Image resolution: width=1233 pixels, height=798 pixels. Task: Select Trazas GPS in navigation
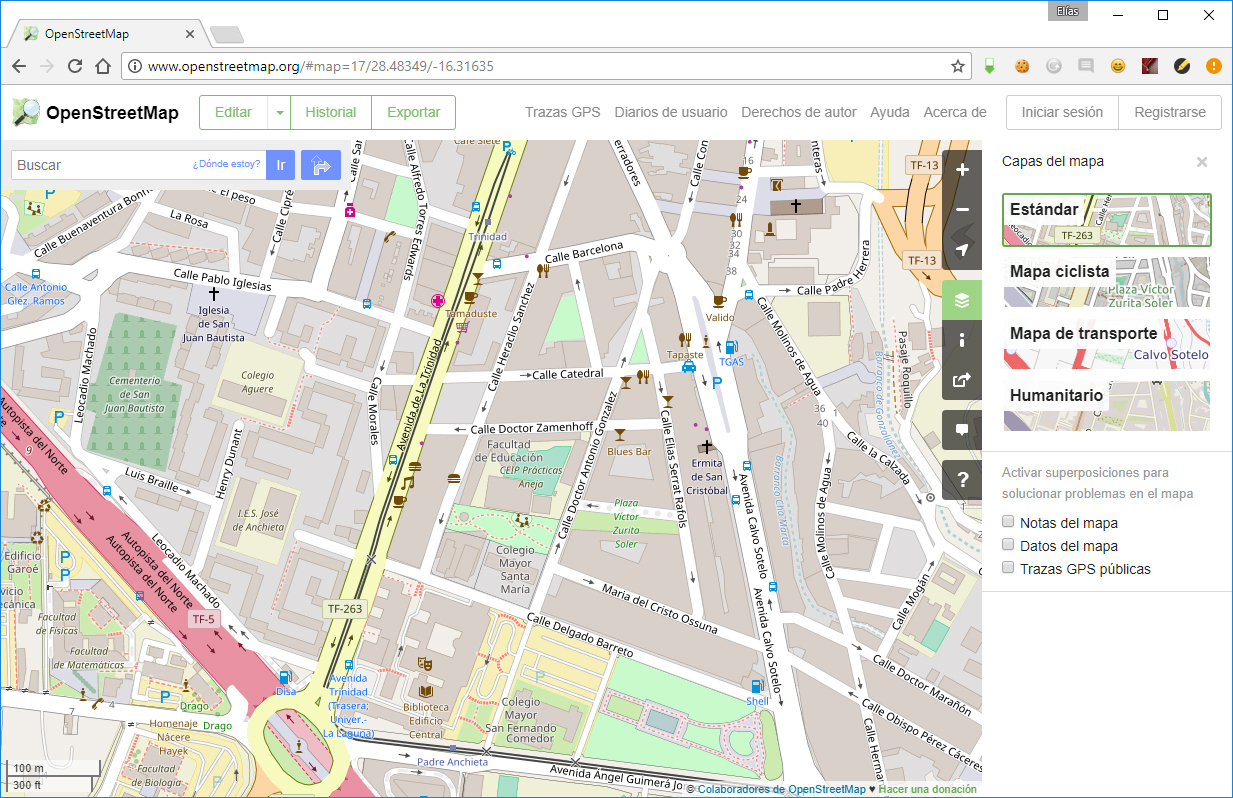562,112
